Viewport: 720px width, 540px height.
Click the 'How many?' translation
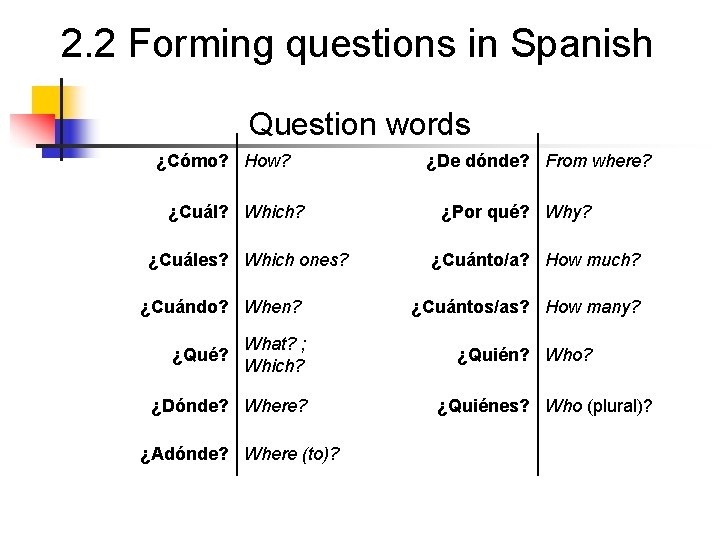click(x=593, y=308)
